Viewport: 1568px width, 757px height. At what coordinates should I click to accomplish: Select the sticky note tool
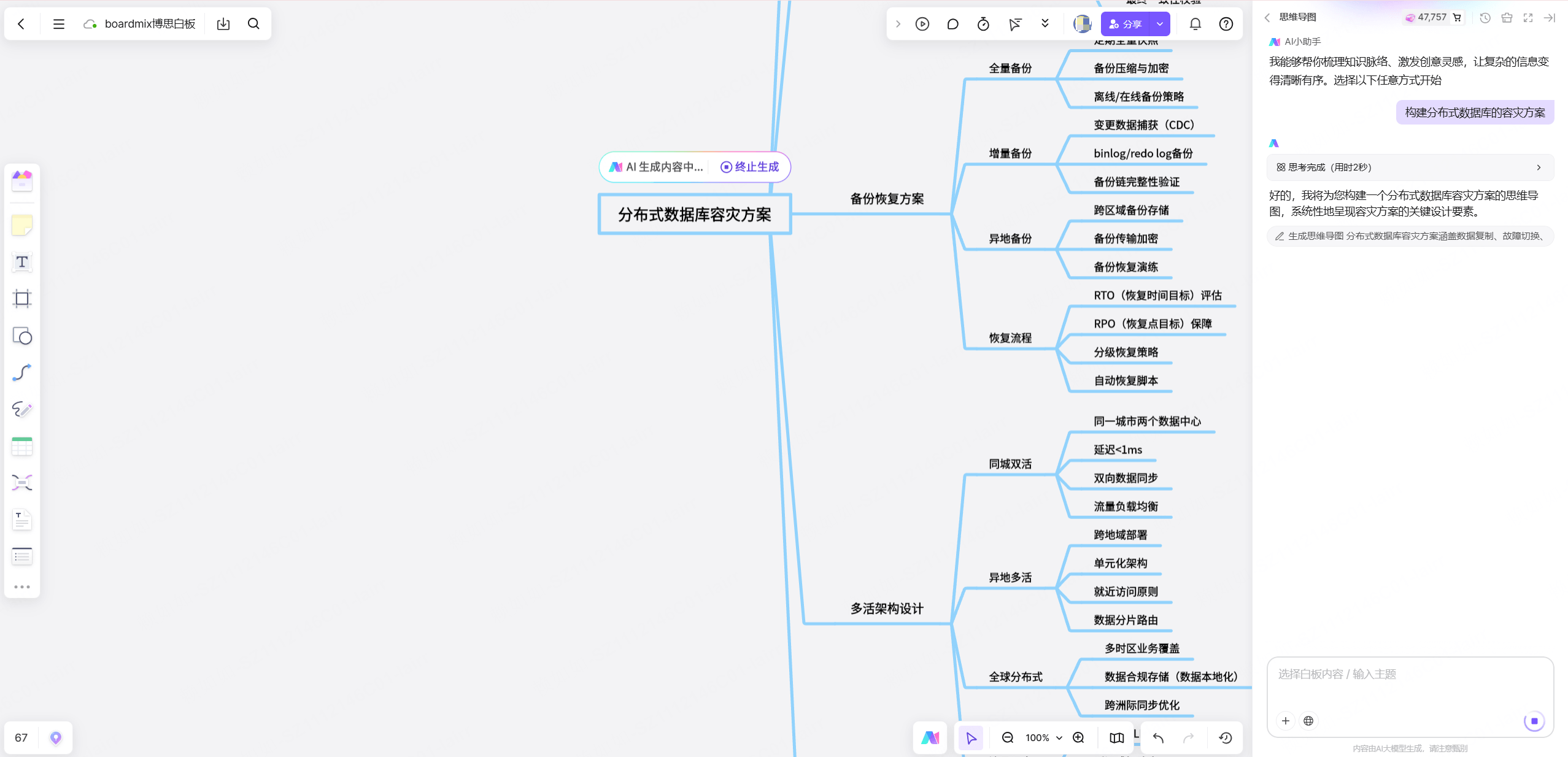click(22, 225)
